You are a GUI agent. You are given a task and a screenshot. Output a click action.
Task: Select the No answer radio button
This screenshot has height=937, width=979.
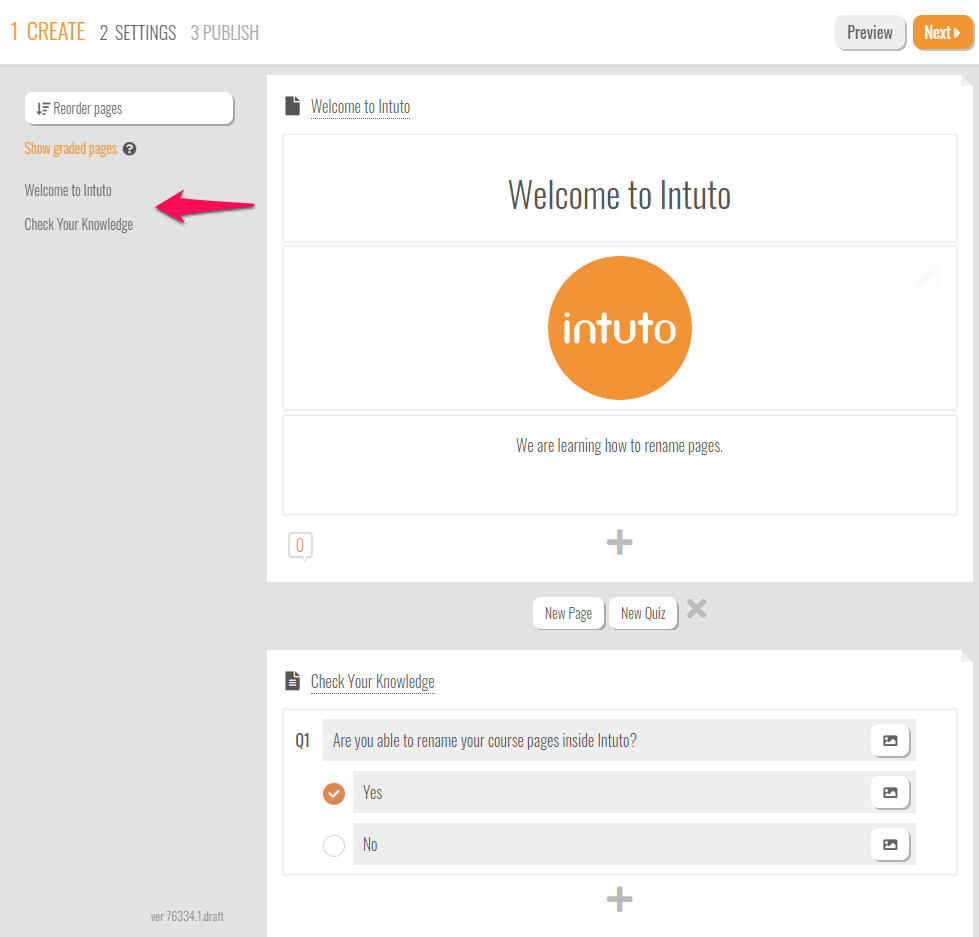334,846
